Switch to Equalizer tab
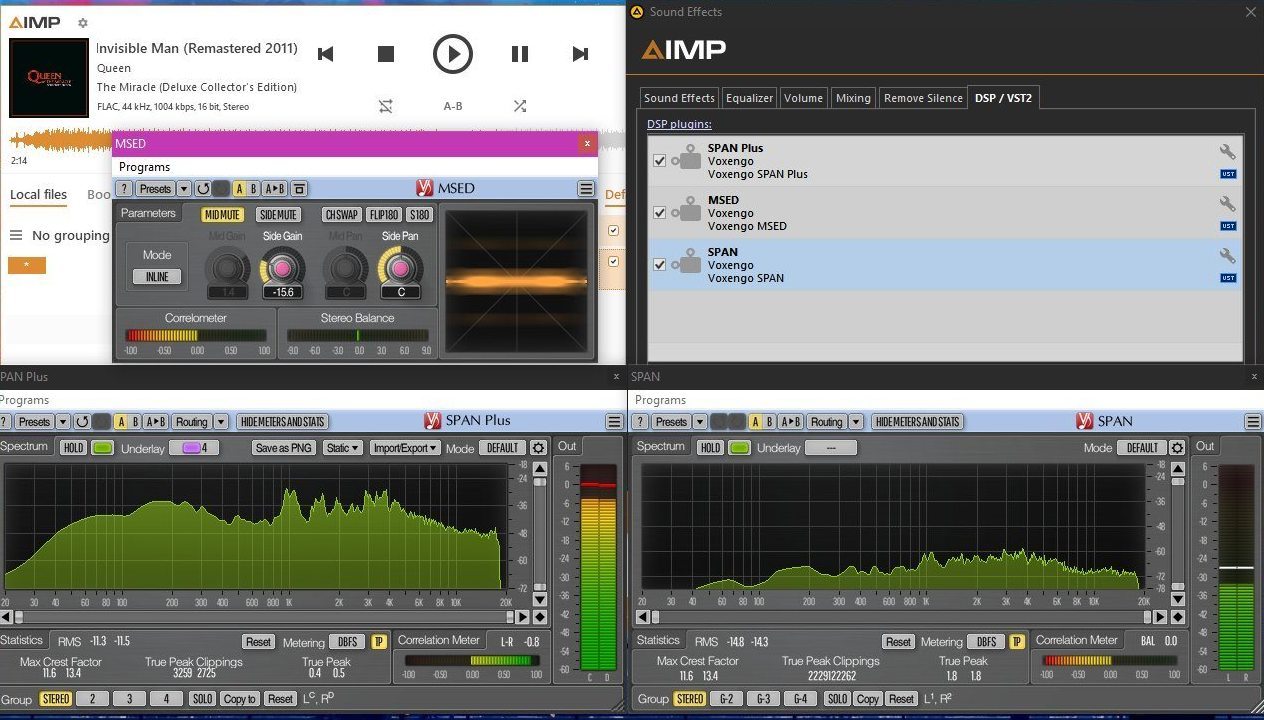The height and width of the screenshot is (720, 1264). coord(749,98)
